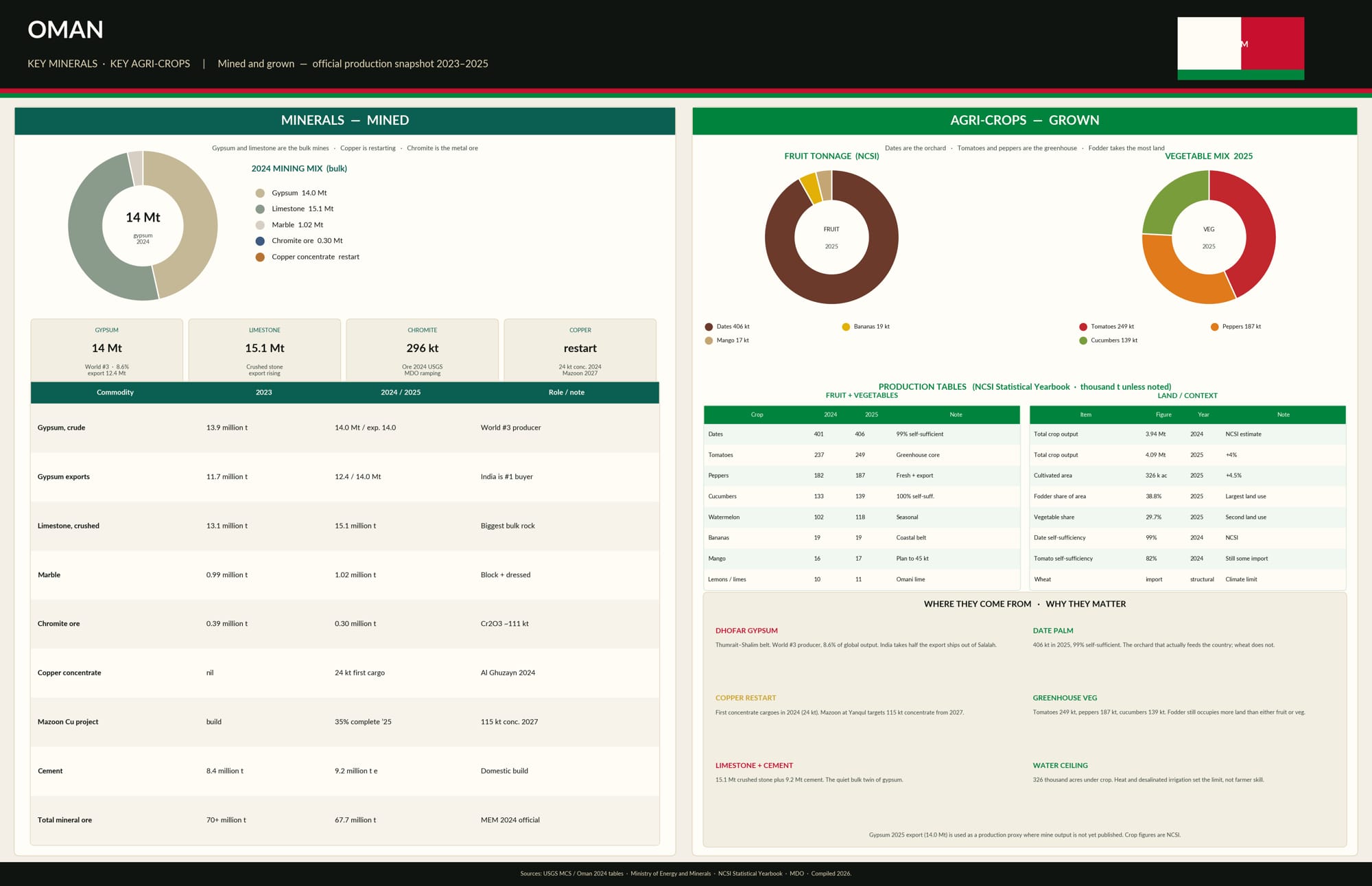Click the 'WATER CEILING' heading

pyautogui.click(x=1061, y=766)
